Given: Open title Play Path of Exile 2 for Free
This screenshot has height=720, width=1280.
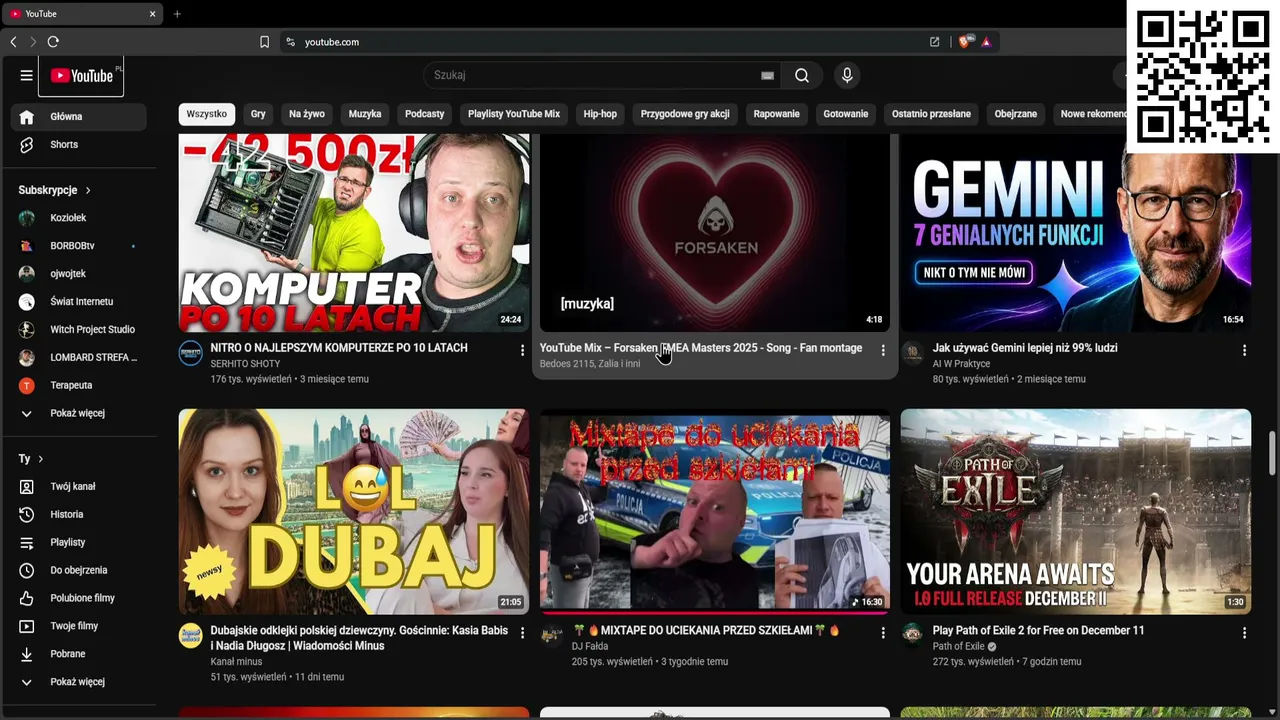Looking at the screenshot, I should (1038, 631).
